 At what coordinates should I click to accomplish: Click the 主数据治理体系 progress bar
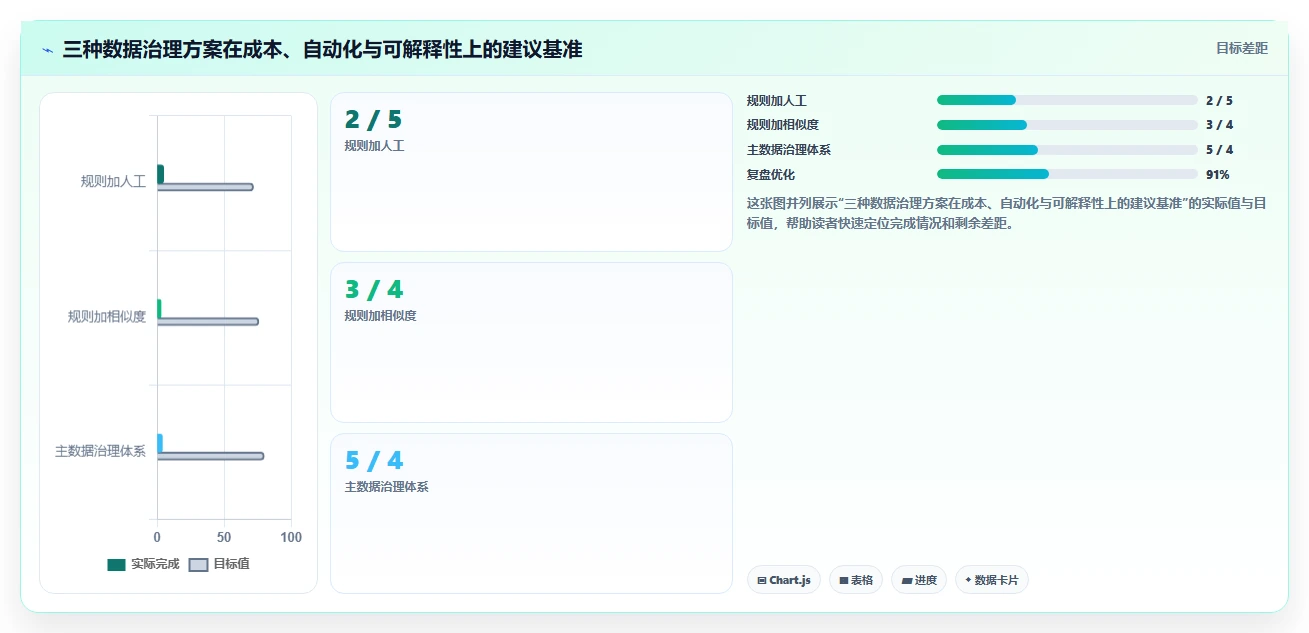pos(1067,150)
